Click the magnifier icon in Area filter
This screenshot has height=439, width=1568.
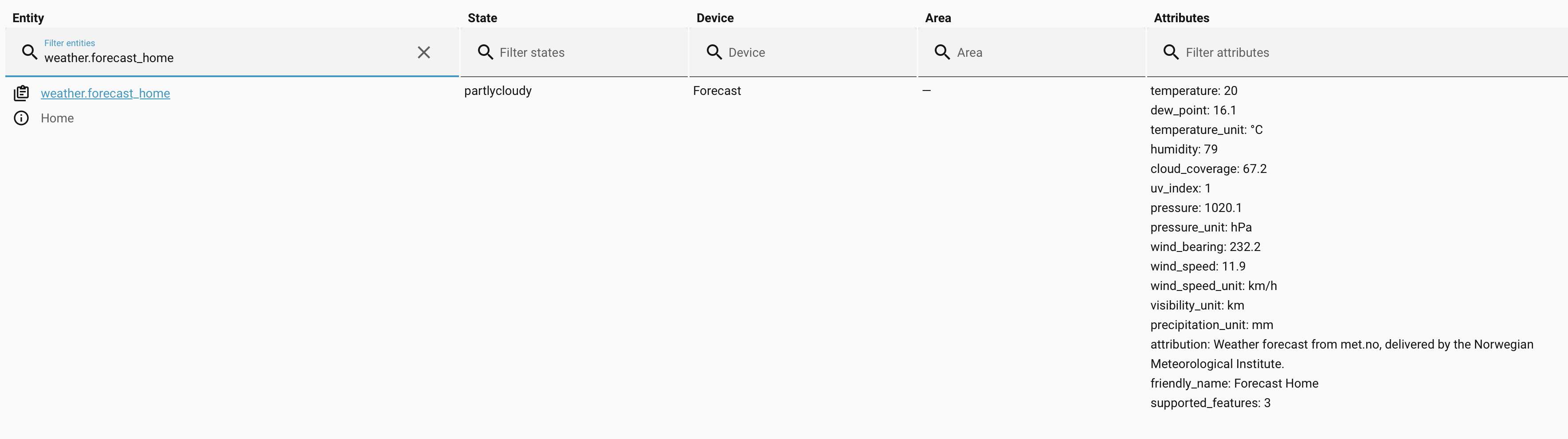point(942,52)
